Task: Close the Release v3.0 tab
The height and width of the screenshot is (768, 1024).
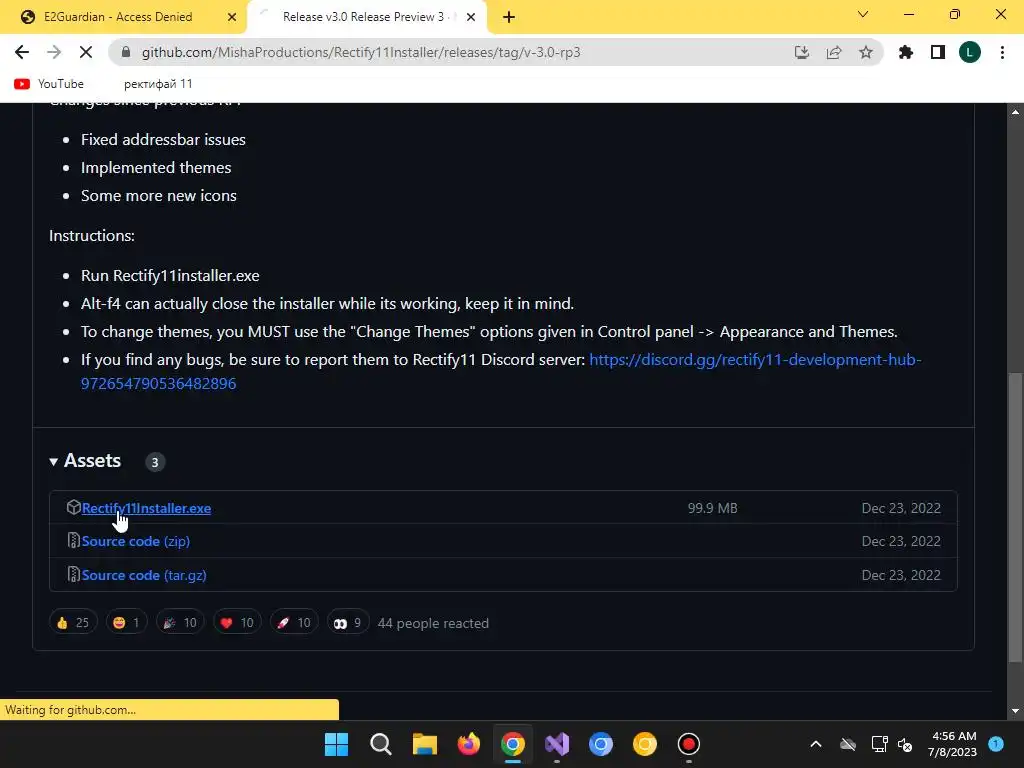Action: coord(471,17)
